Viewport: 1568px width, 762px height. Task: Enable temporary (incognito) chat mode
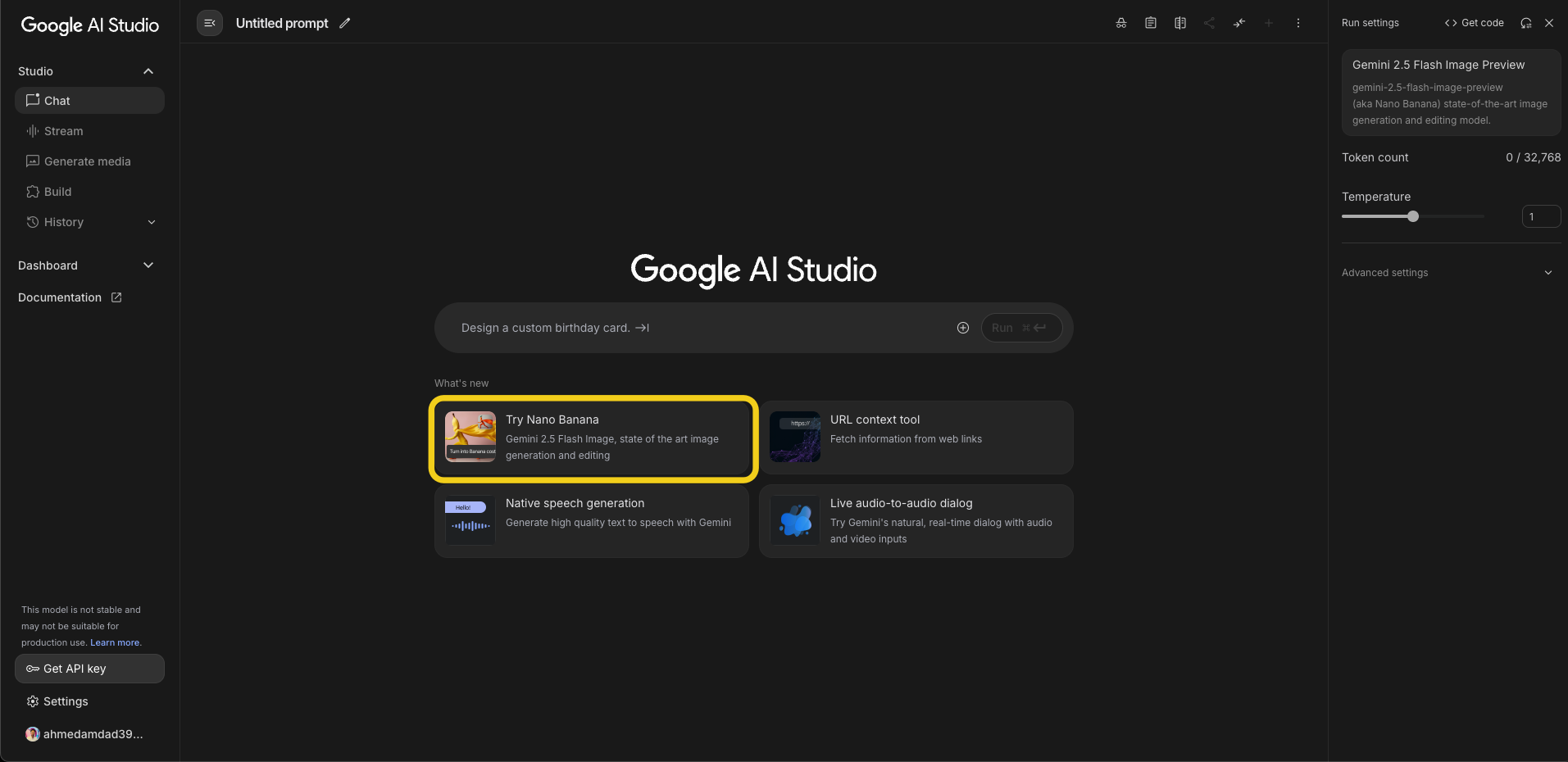(1121, 23)
